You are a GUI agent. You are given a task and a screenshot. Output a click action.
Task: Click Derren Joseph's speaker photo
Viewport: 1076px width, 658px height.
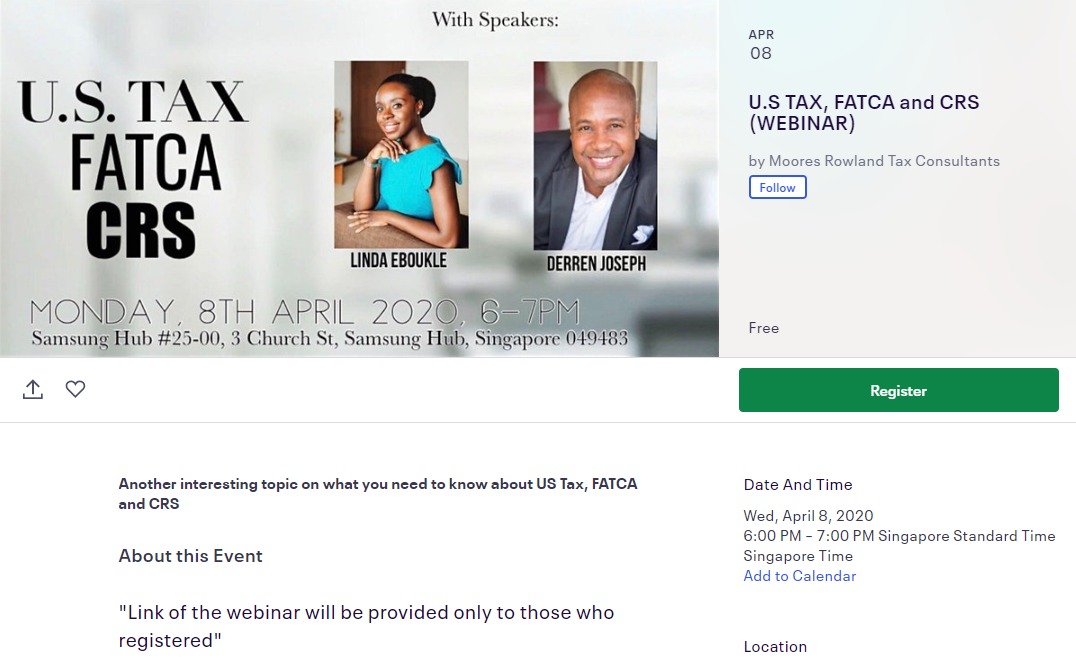click(595, 156)
